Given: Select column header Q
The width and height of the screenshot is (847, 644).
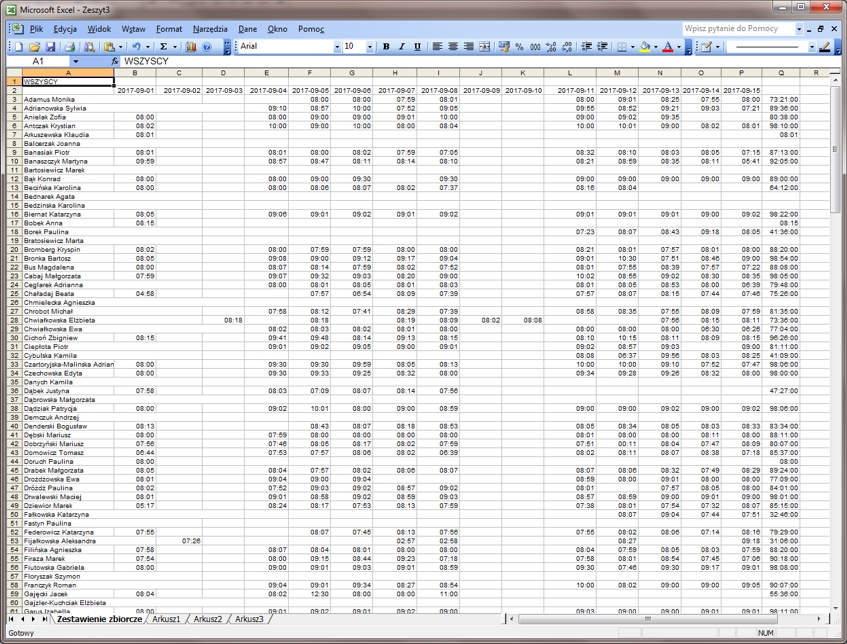Looking at the screenshot, I should click(x=780, y=72).
